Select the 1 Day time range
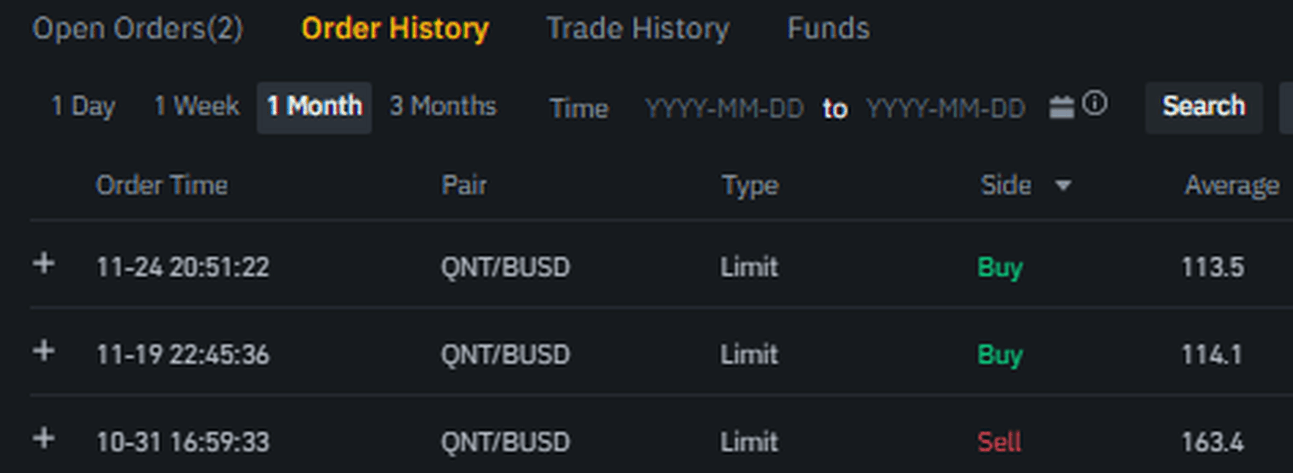 coord(83,107)
